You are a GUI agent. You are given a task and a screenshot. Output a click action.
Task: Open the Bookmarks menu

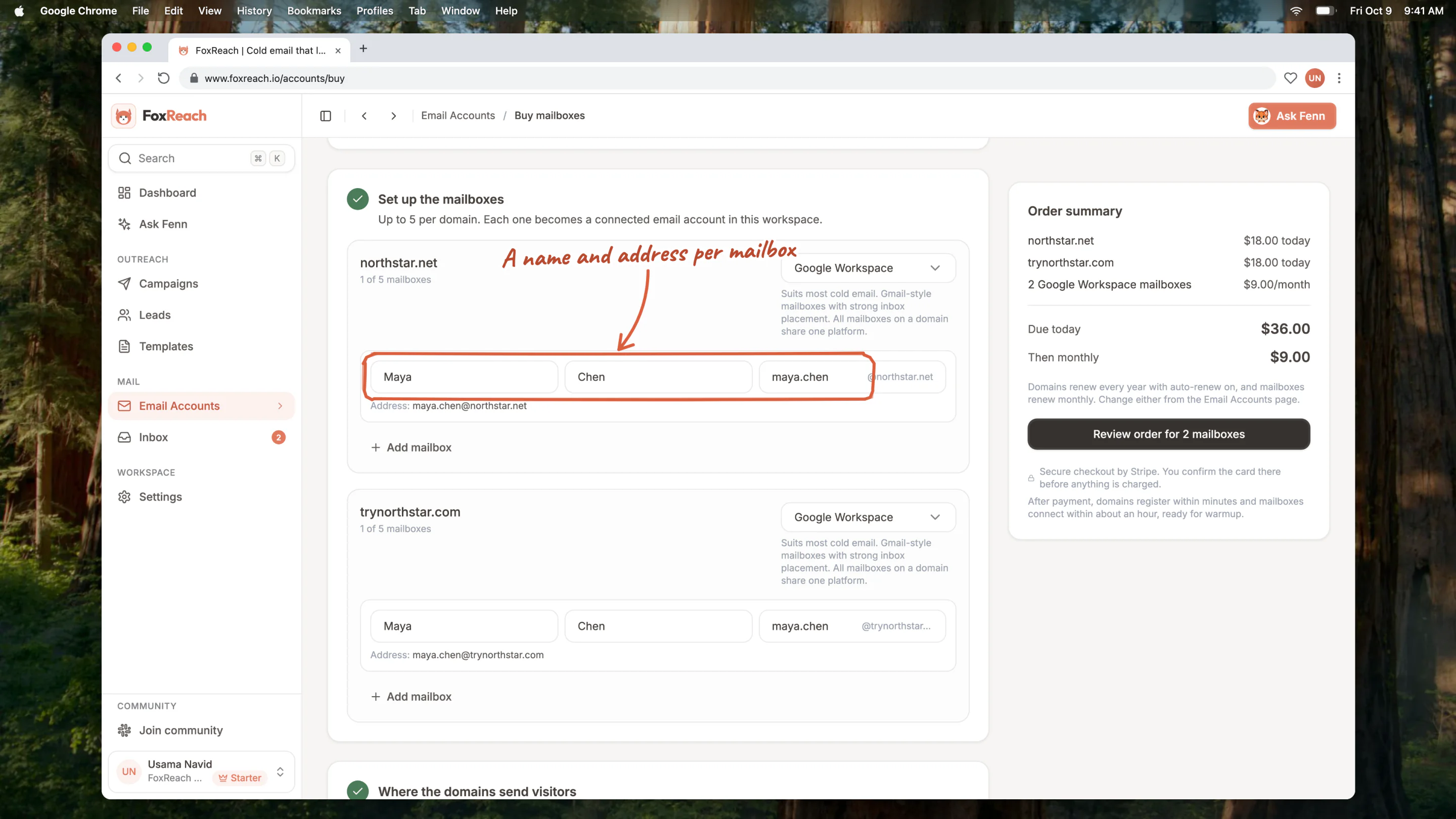[314, 11]
